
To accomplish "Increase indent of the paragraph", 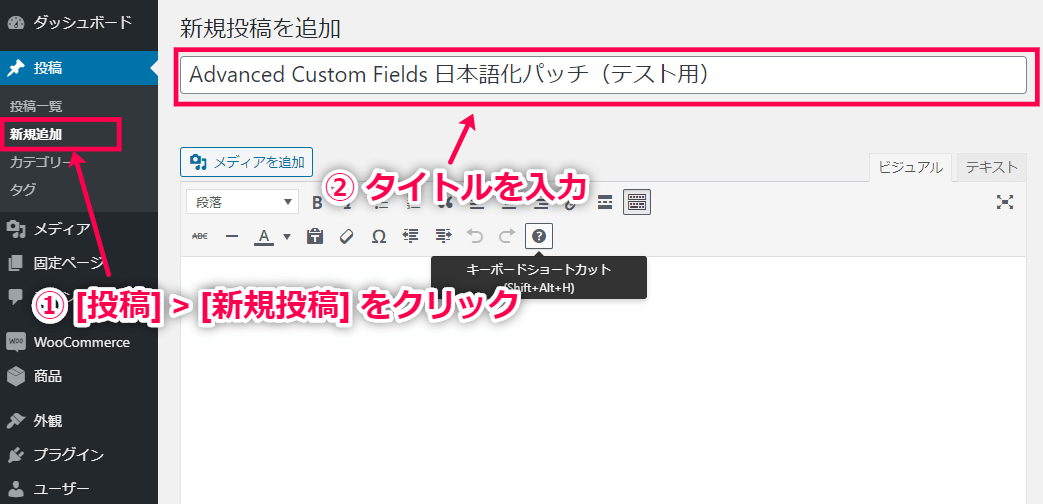I will [443, 236].
